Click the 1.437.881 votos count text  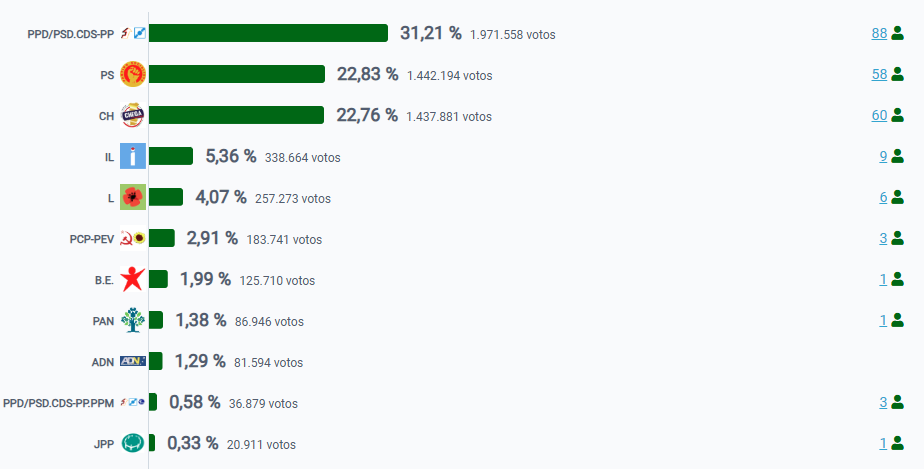pyautogui.click(x=449, y=116)
